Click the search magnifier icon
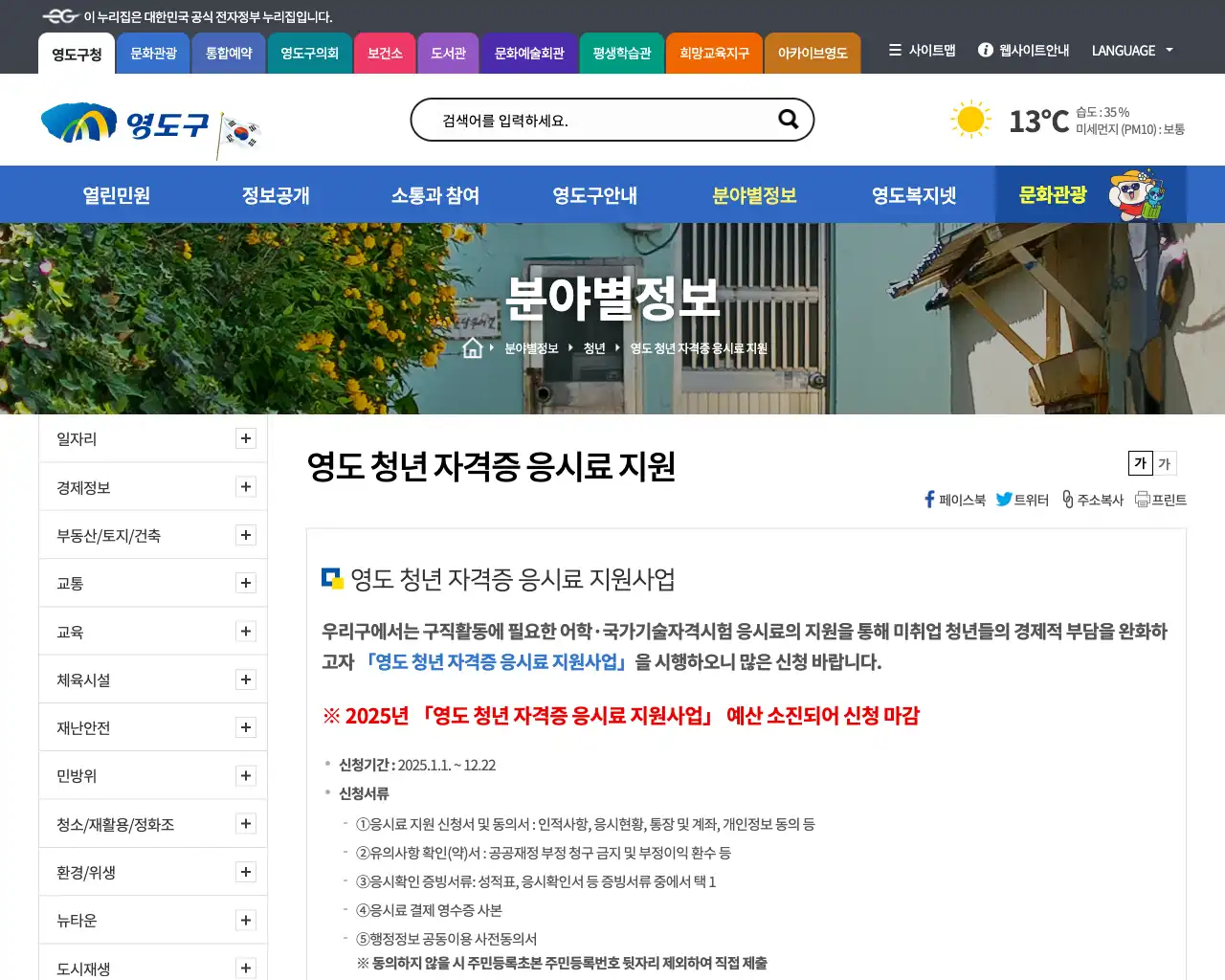The height and width of the screenshot is (980, 1225). click(788, 119)
